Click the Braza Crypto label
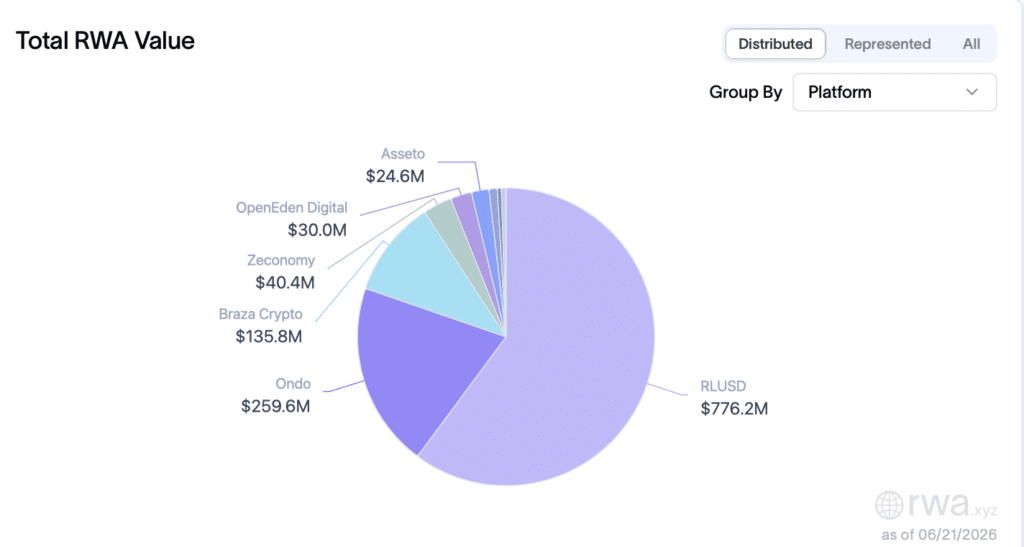1024x547 pixels. coord(261,314)
